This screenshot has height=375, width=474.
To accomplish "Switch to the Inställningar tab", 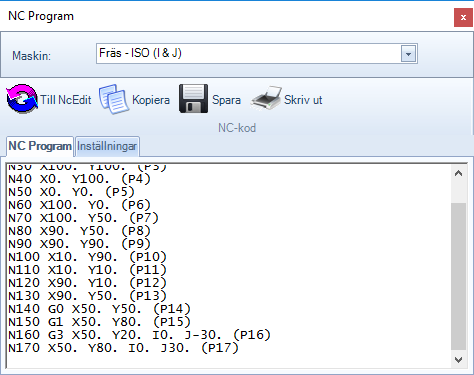I will 107,146.
